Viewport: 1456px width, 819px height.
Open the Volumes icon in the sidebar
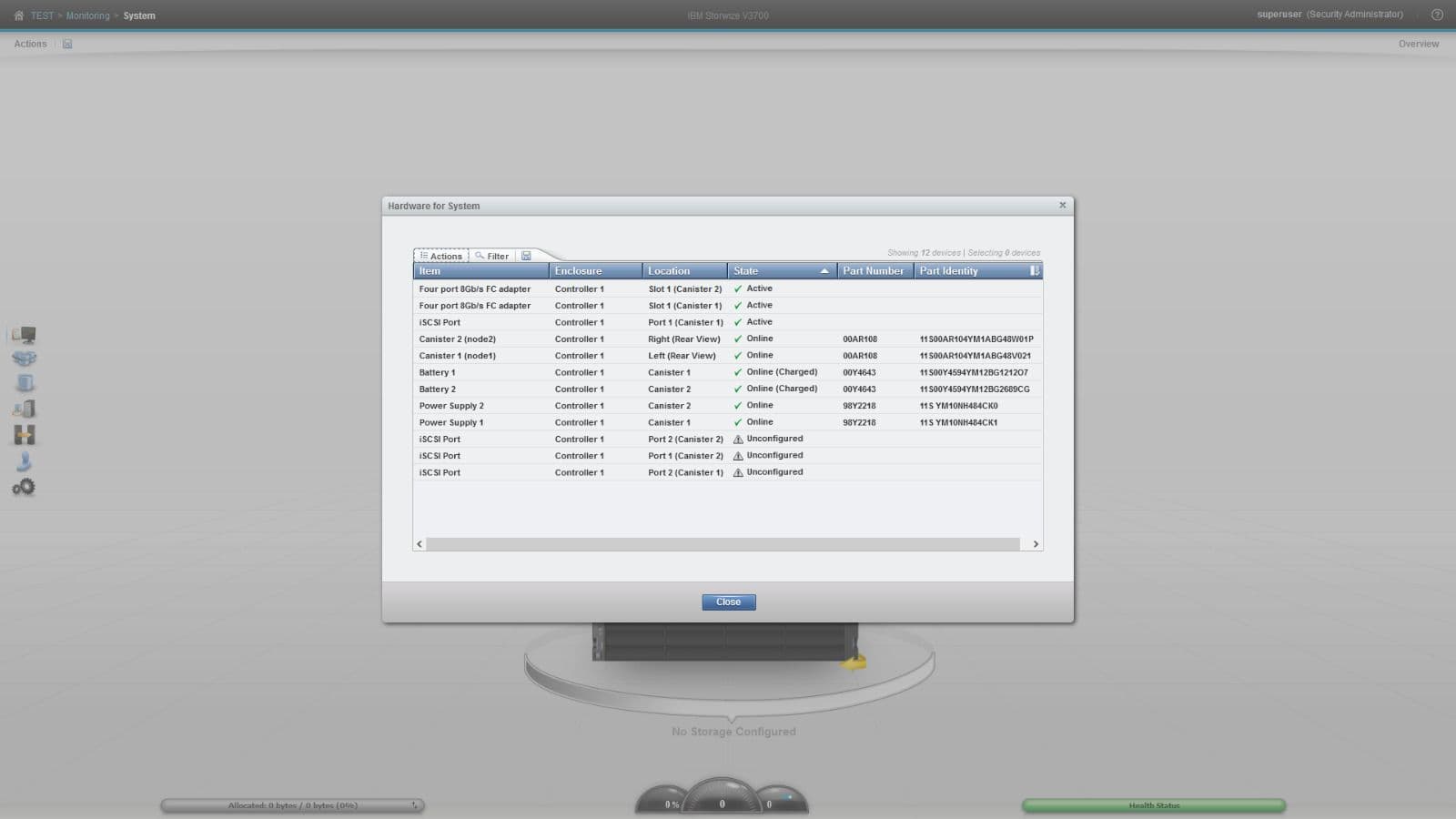[25, 383]
